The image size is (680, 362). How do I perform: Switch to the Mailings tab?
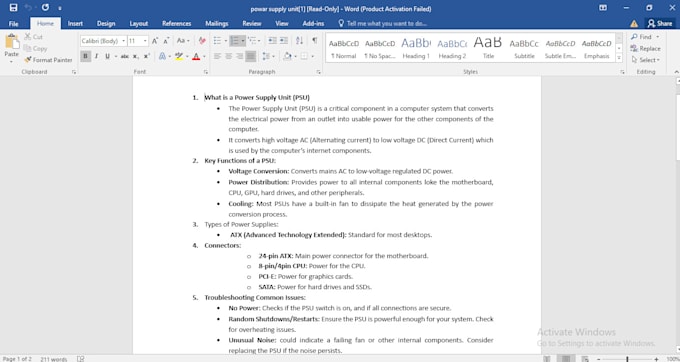[x=216, y=23]
